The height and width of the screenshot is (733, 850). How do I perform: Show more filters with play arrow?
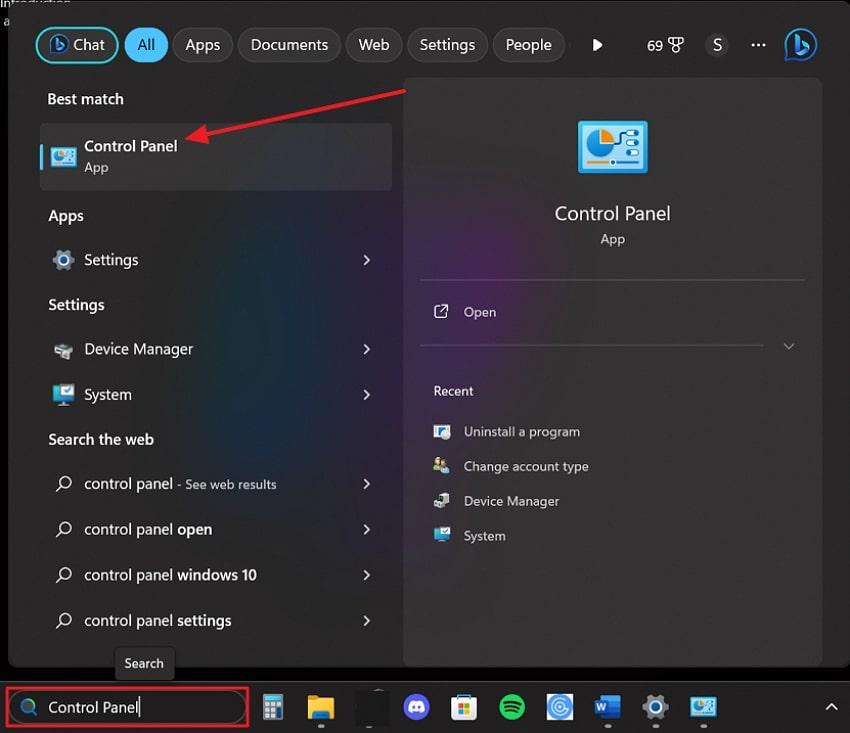click(597, 45)
